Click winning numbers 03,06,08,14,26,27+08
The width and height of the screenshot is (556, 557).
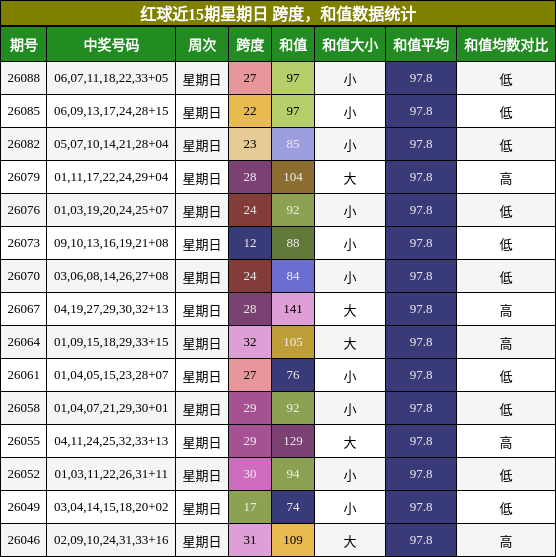click(111, 276)
